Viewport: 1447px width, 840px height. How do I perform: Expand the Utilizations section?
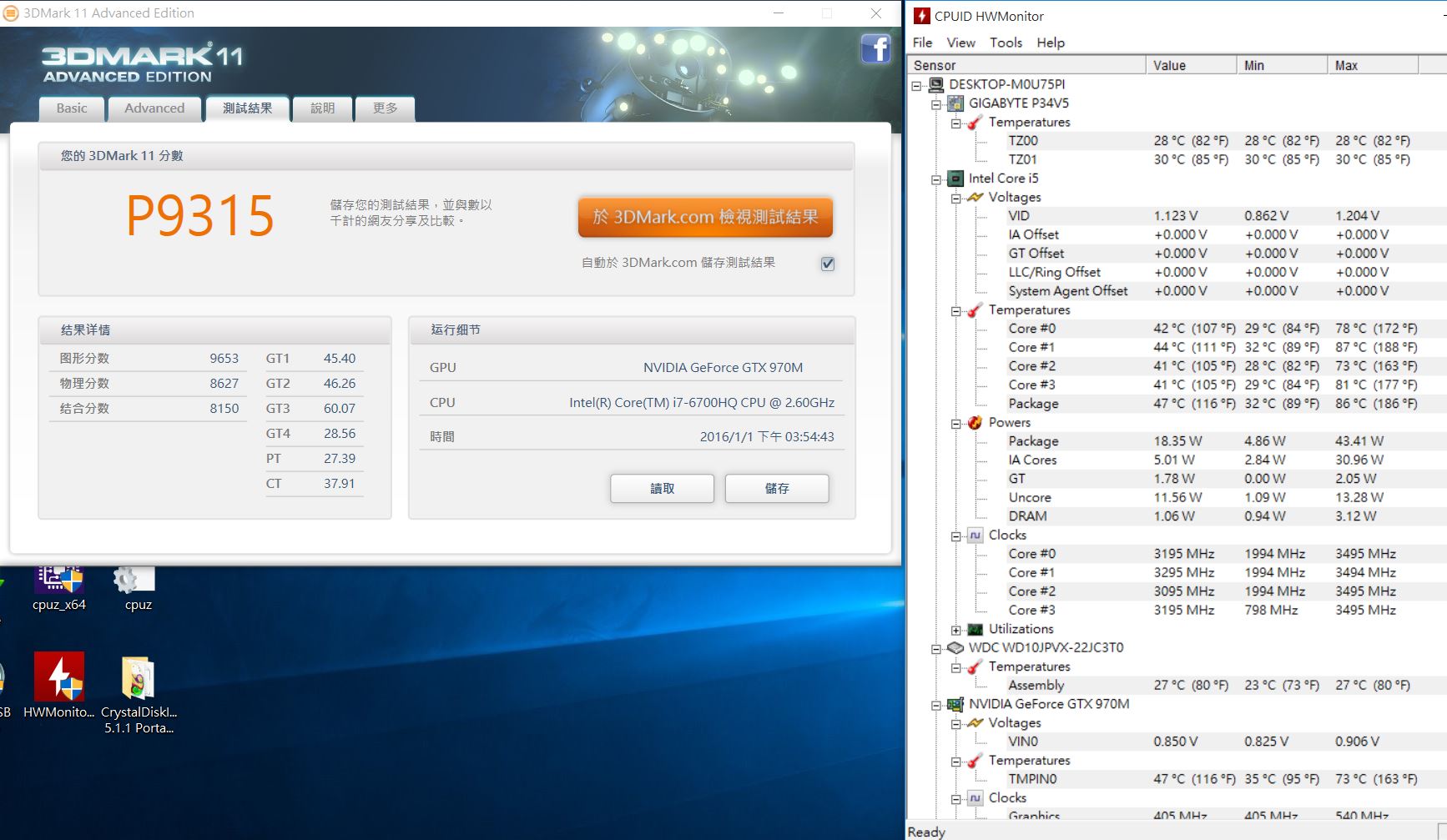pos(956,630)
